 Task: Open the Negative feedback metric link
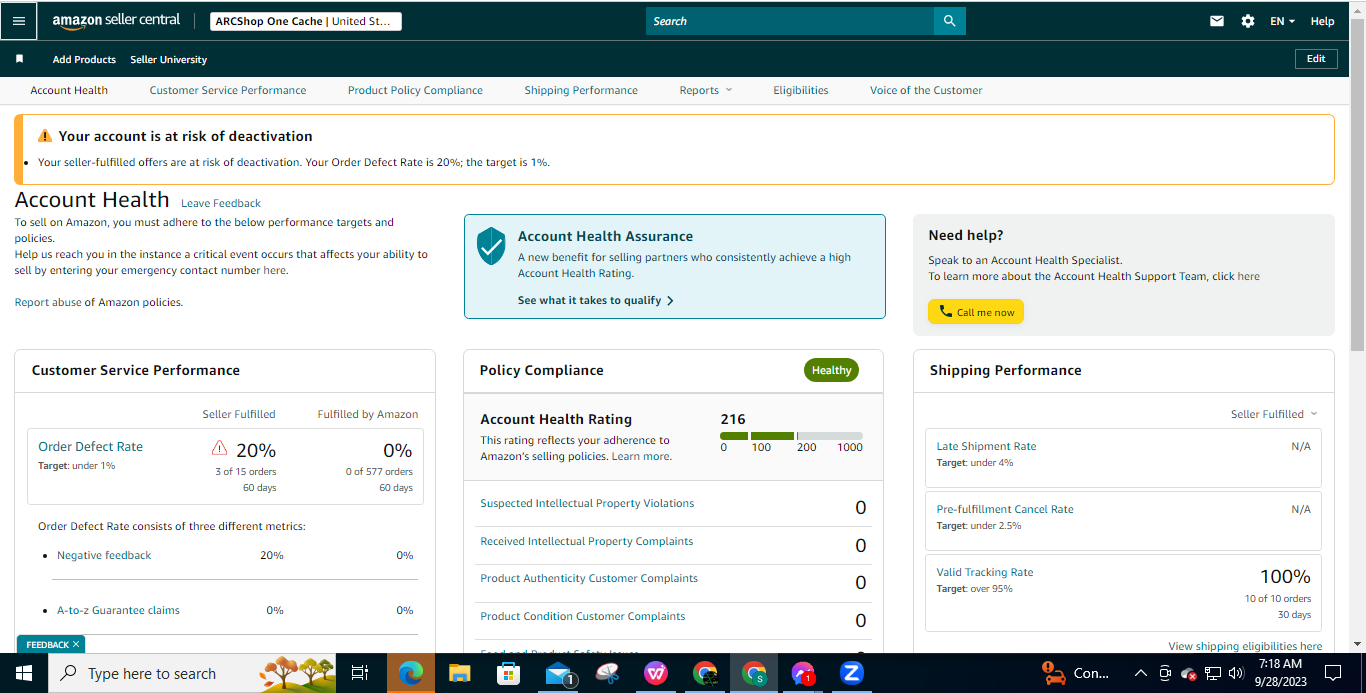point(104,555)
